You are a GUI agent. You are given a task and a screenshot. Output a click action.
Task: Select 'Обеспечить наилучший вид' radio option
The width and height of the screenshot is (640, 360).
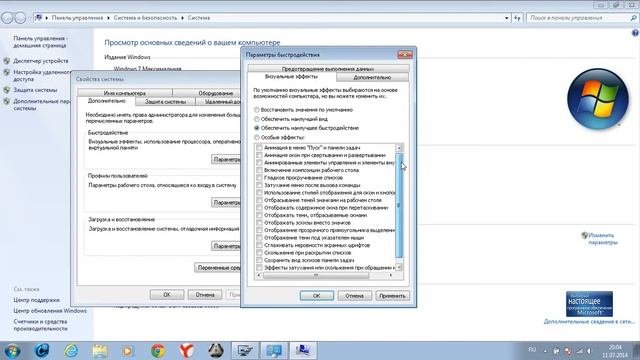(x=257, y=119)
